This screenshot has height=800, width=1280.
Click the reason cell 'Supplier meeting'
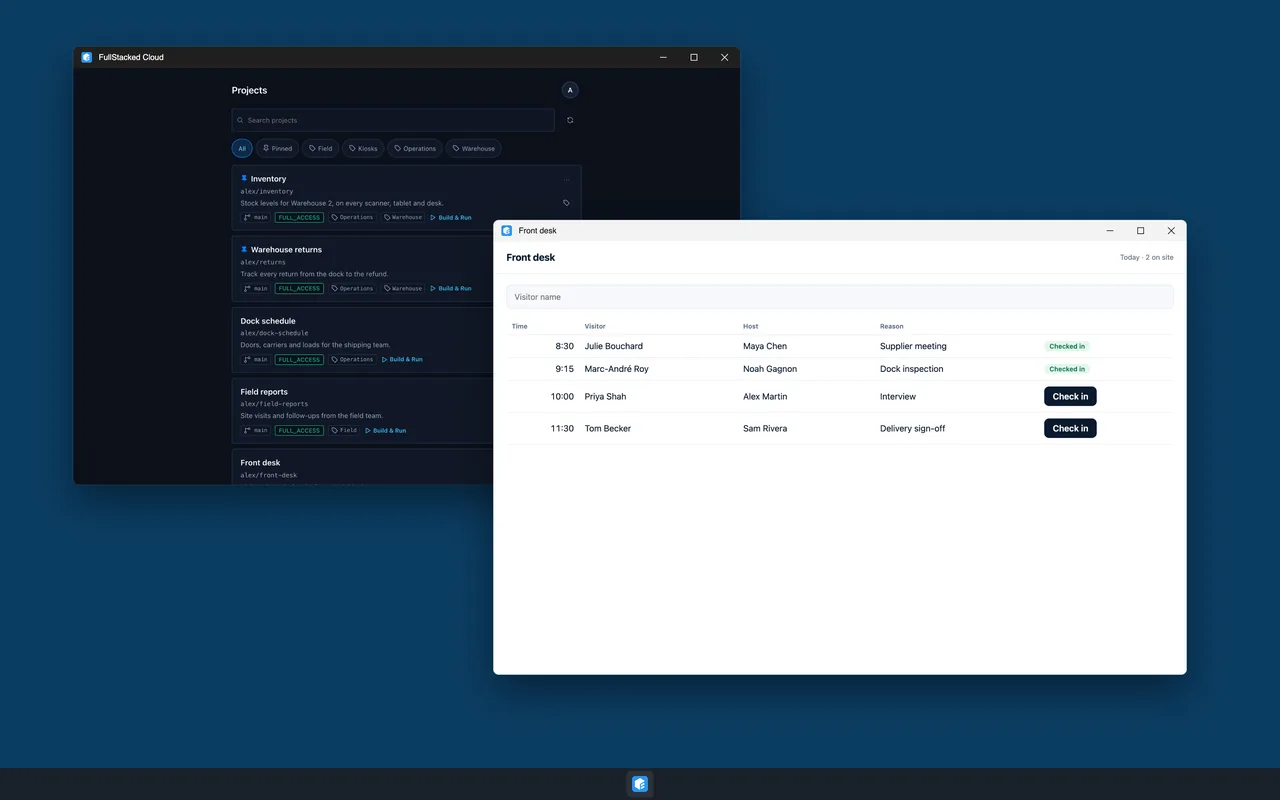click(913, 346)
